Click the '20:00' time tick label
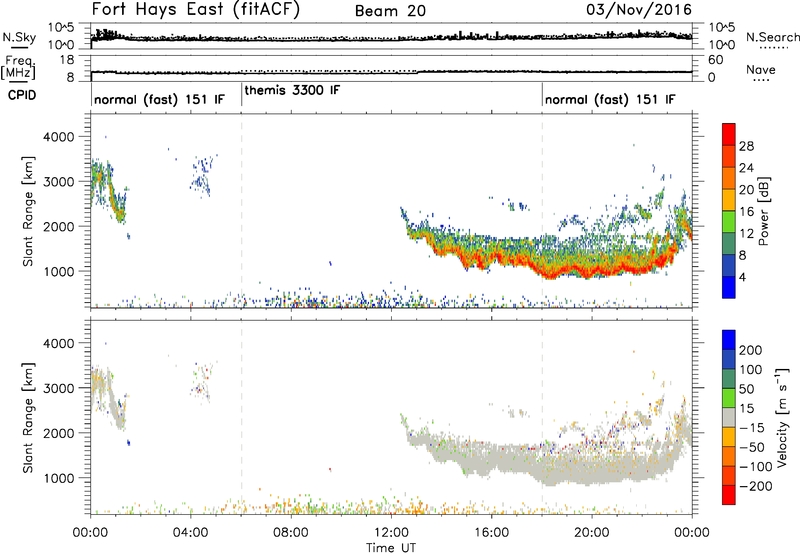800x554 pixels. tap(592, 533)
